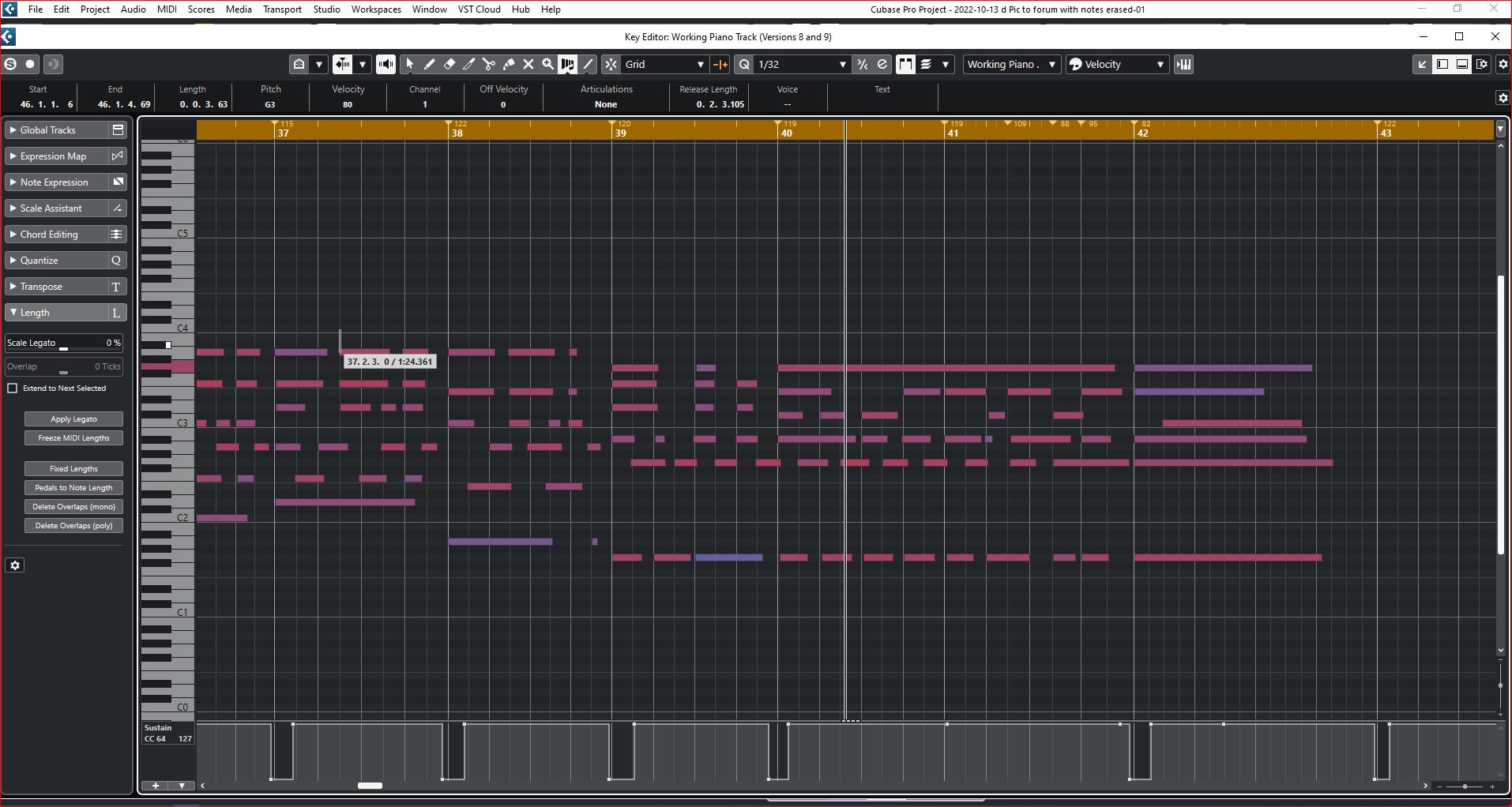1512x807 pixels.
Task: Open the 1/32 quantize preset dropdown
Action: pos(802,64)
